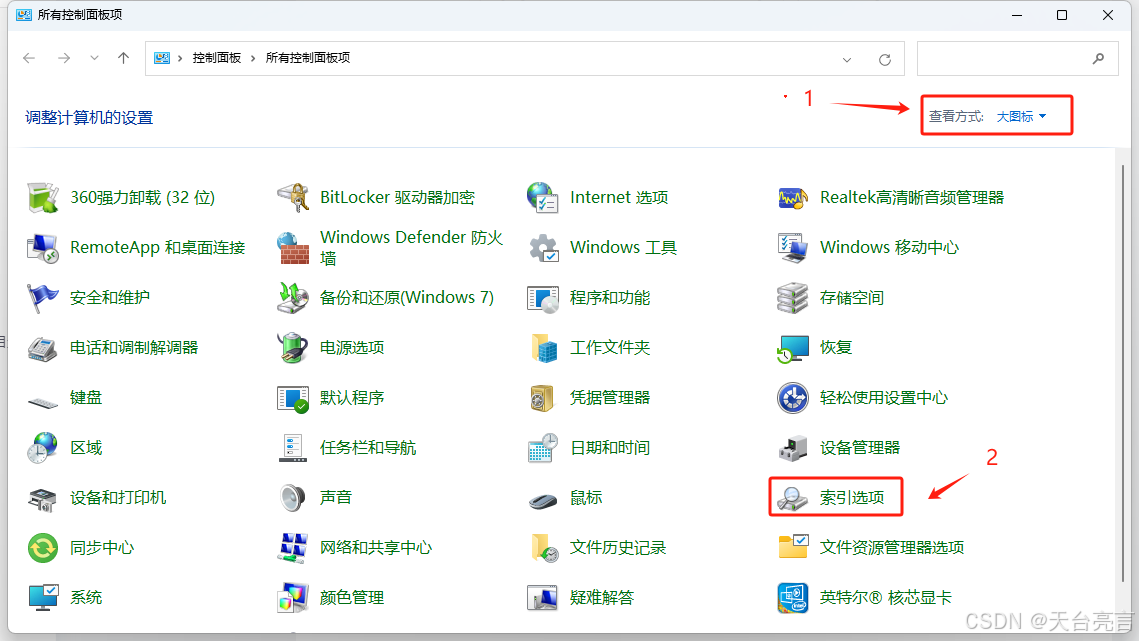This screenshot has width=1139, height=641.
Task: Open 疑难解答 icon
Action: click(543, 597)
